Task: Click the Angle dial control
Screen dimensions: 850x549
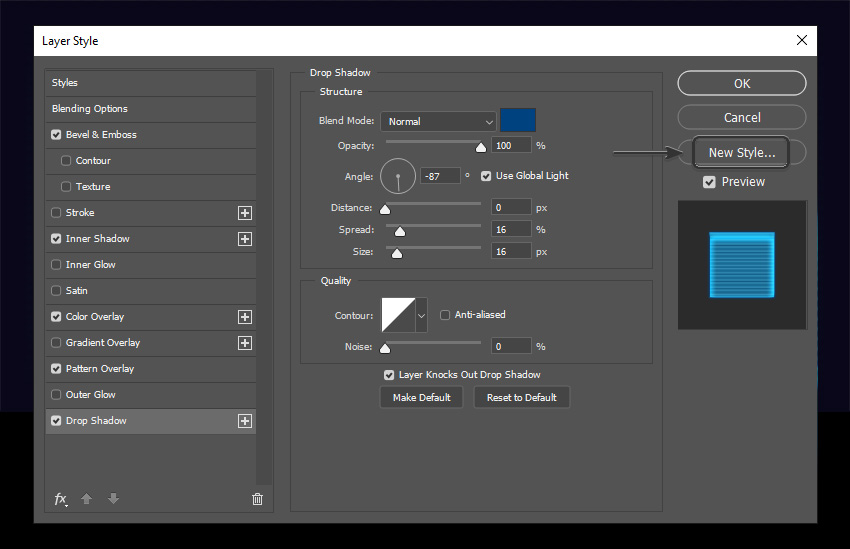Action: 398,176
